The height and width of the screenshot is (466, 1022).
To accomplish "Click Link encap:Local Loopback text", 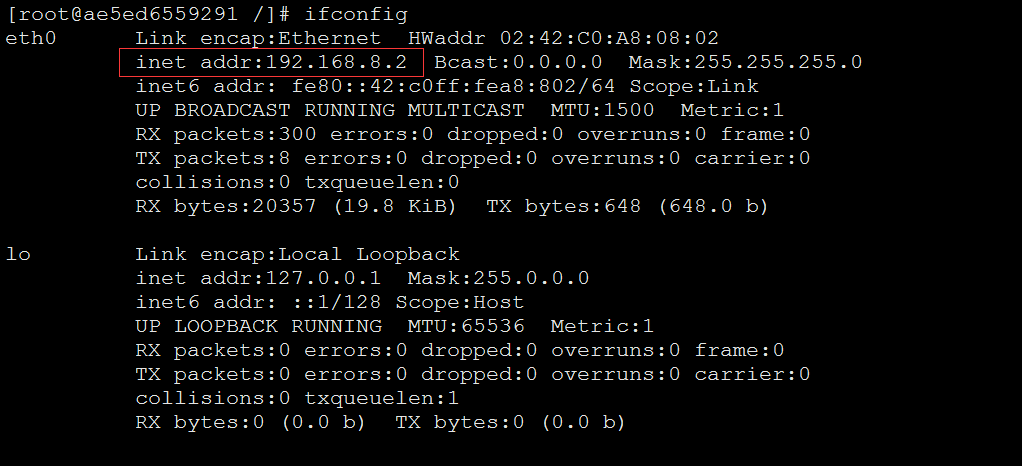I will pyautogui.click(x=297, y=254).
